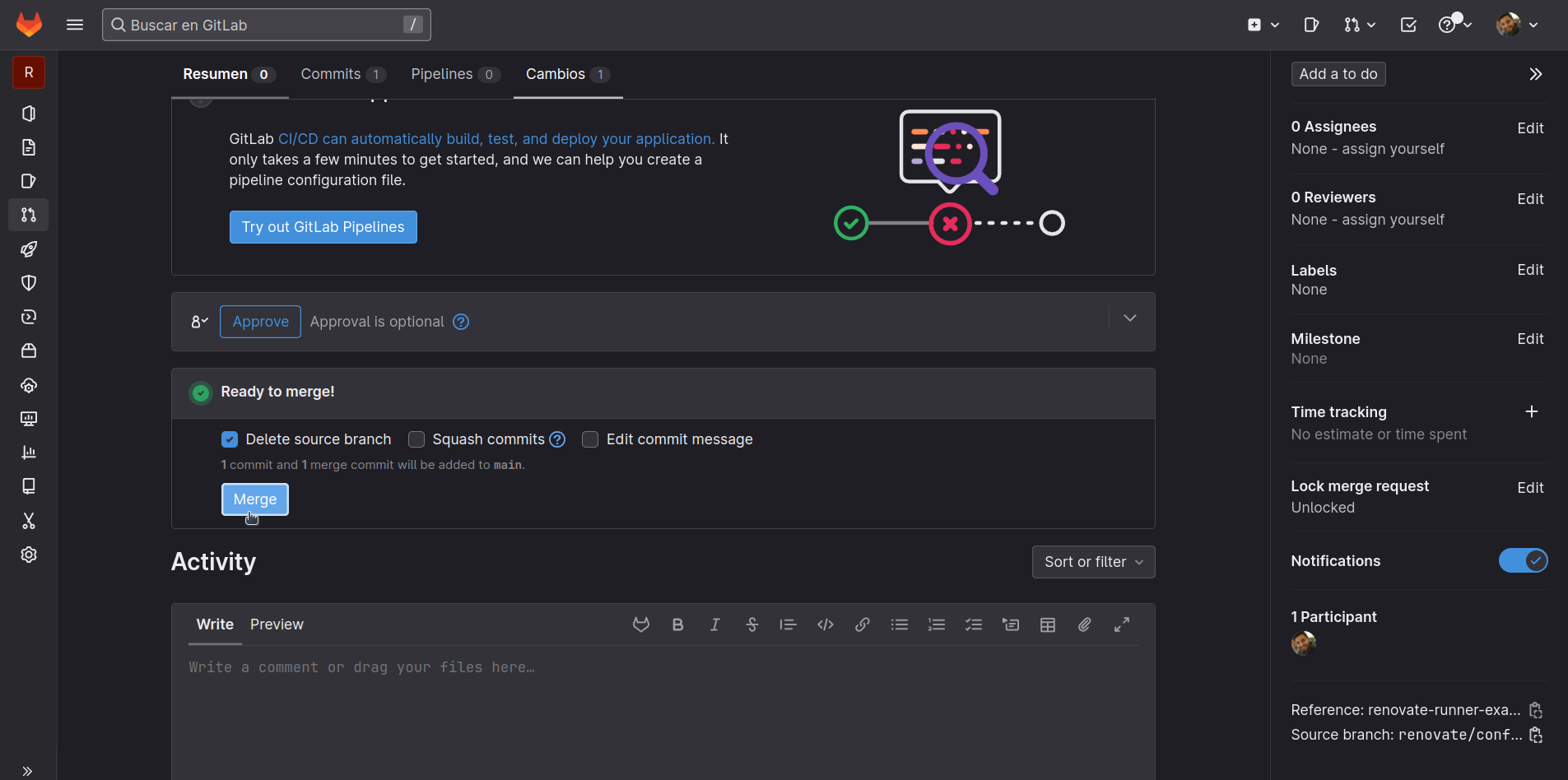Open Snippets scissors icon in the sidebar

point(29,521)
